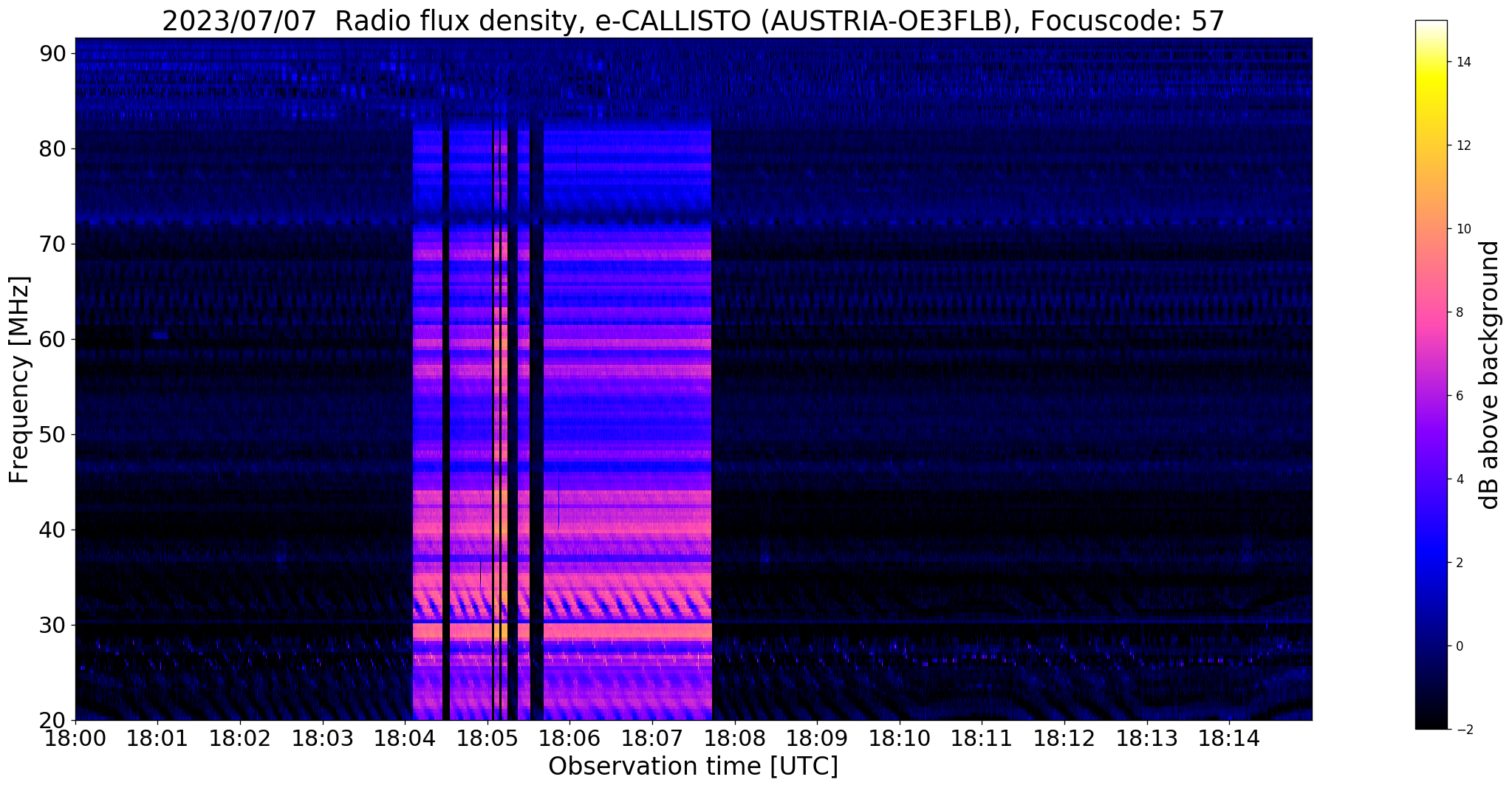Screen dimensions: 1512x788
Task: Click the 18:09 time tick label
Action: (817, 739)
